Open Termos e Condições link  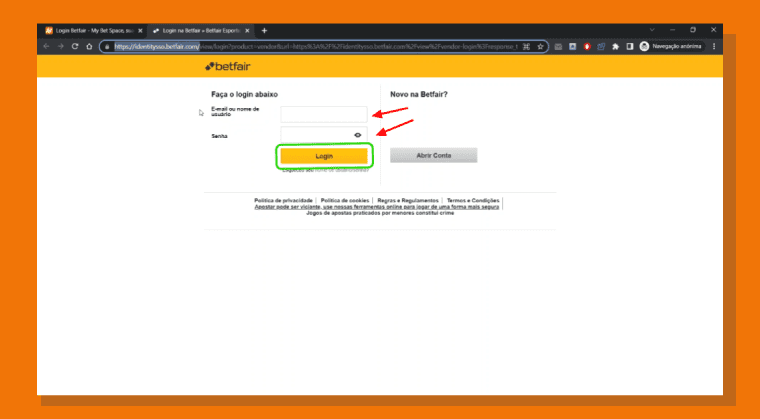(473, 200)
